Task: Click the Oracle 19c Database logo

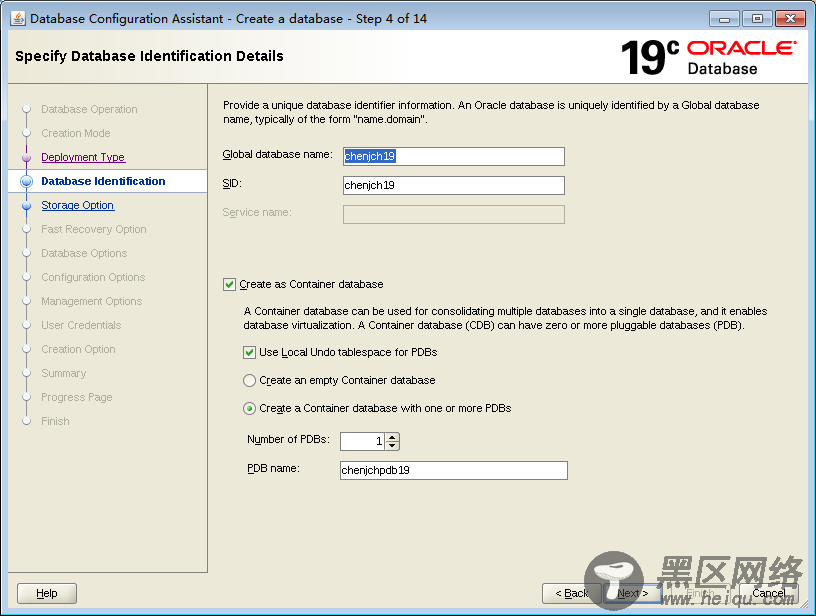Action: [x=708, y=57]
